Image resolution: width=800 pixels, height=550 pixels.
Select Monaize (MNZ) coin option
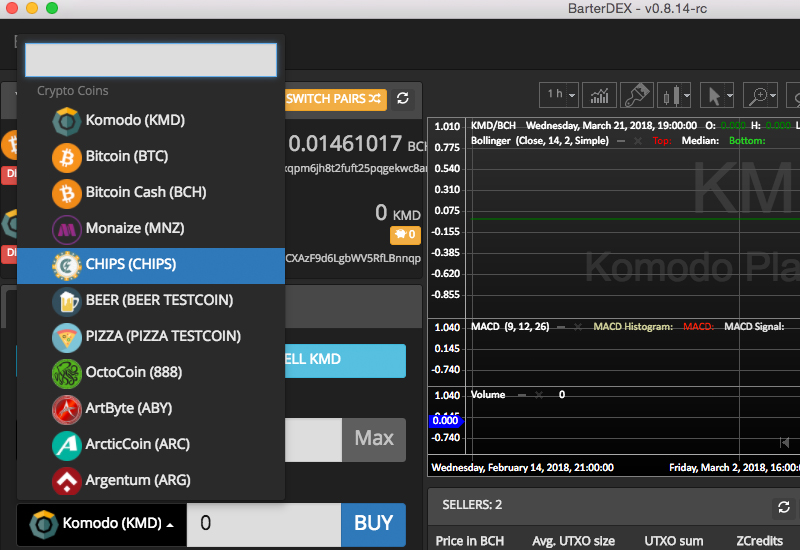151,228
